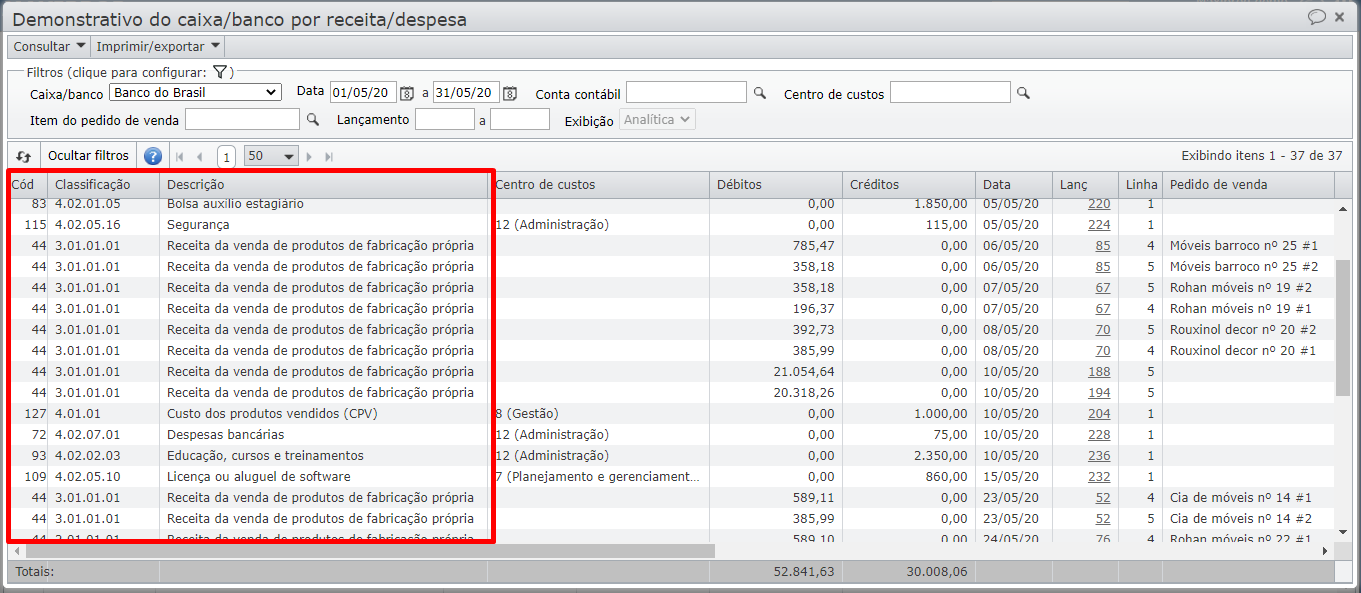Sort by the Cód column header
This screenshot has height=593, width=1361.
tap(26, 185)
